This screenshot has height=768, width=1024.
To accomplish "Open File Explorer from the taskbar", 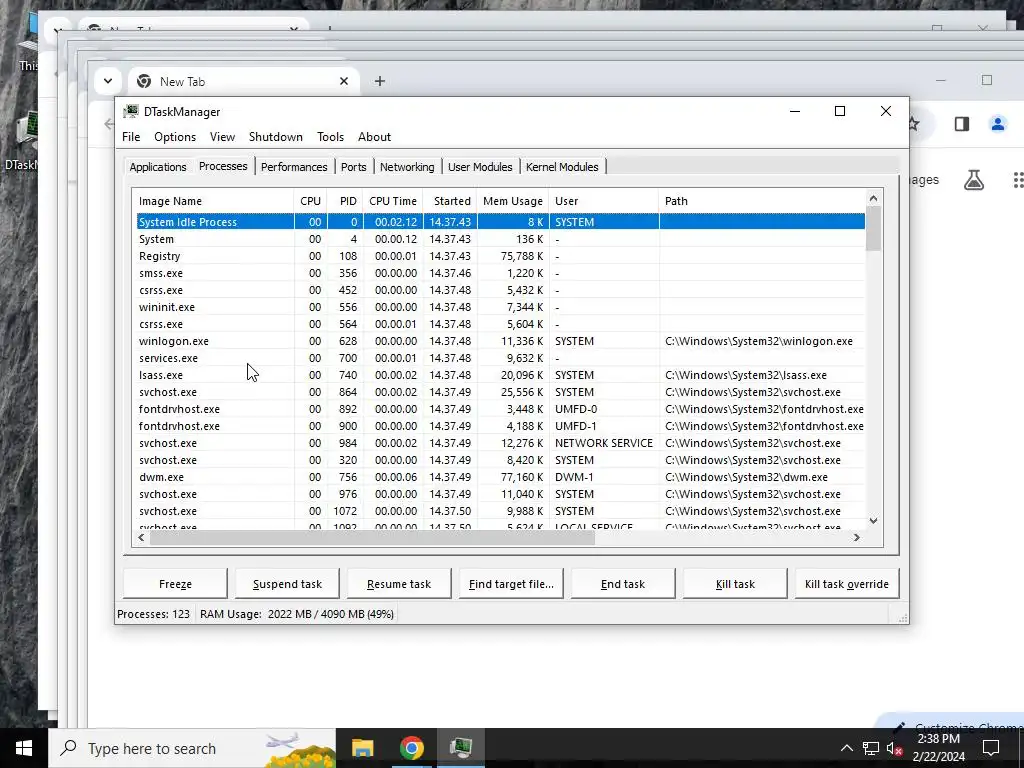I will coord(362,748).
